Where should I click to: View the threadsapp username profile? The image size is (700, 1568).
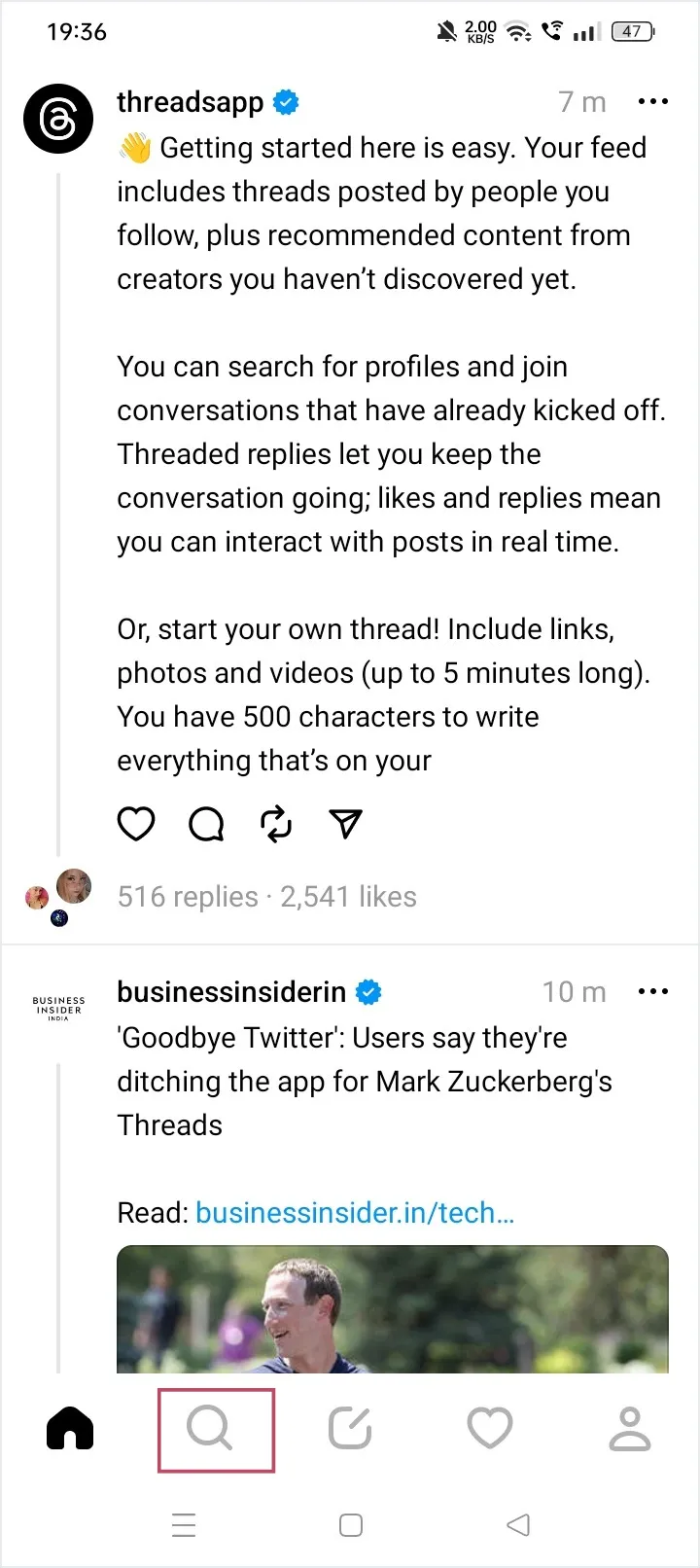[x=191, y=102]
